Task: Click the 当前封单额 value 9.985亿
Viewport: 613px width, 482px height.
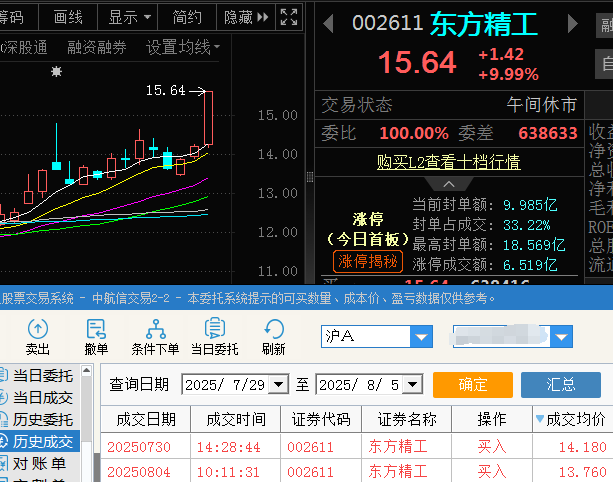Action: 530,205
